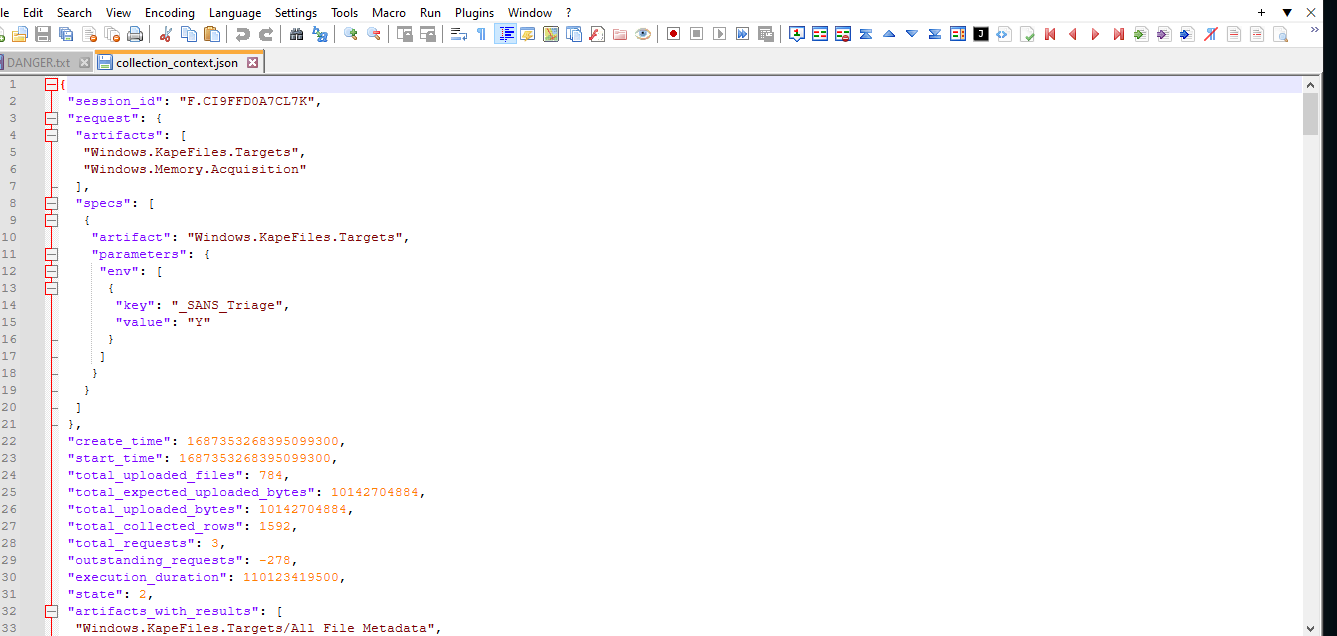
Task: Toggle the Document Map panel icon
Action: (551, 34)
